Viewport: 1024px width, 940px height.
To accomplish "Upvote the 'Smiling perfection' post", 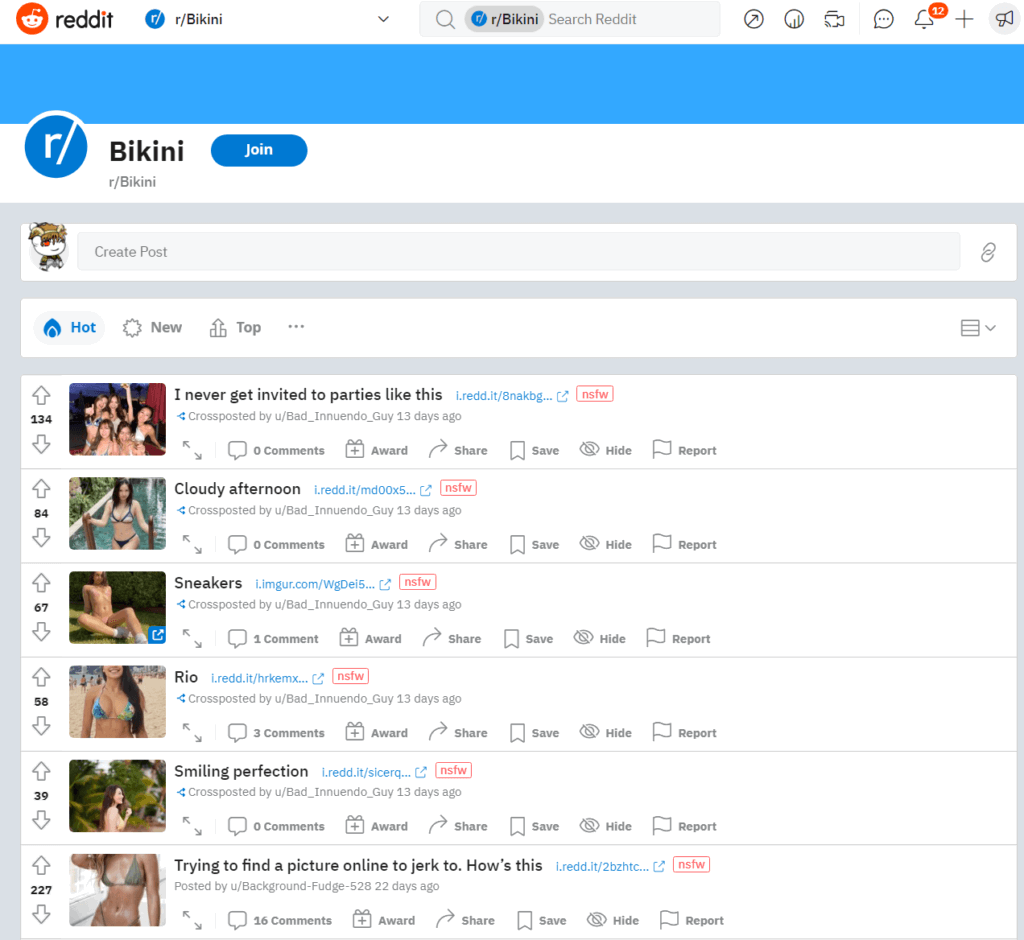I will pos(41,771).
